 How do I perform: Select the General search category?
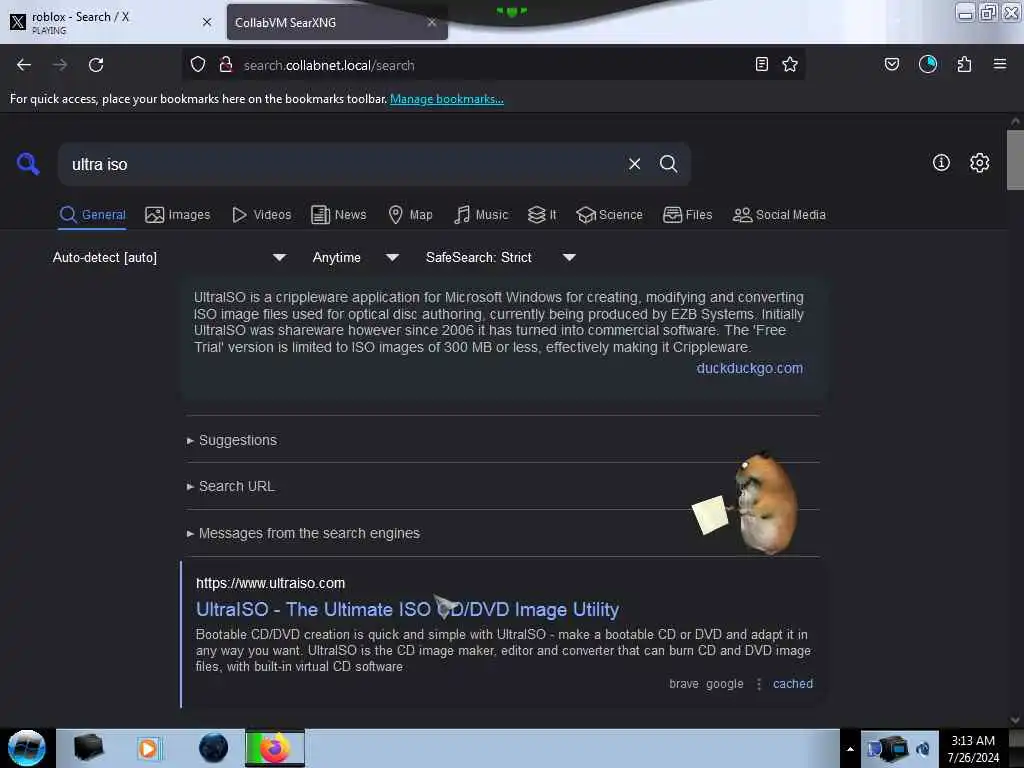point(93,215)
